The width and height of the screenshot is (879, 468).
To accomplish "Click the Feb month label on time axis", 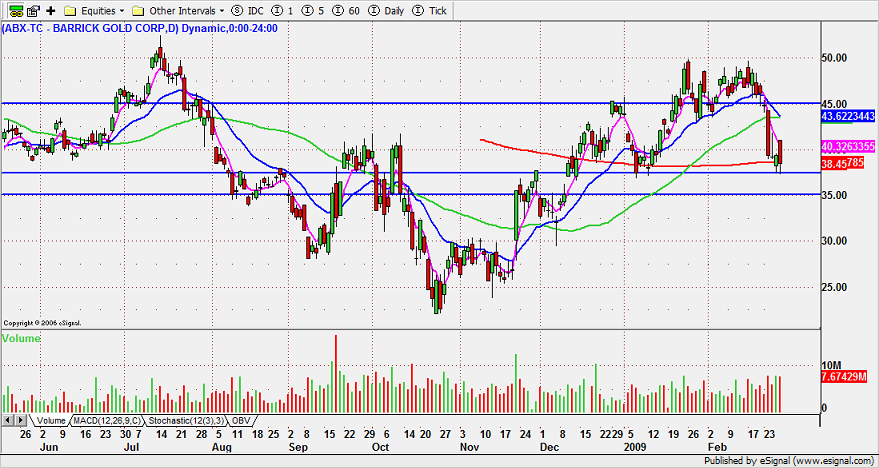I will (718, 447).
